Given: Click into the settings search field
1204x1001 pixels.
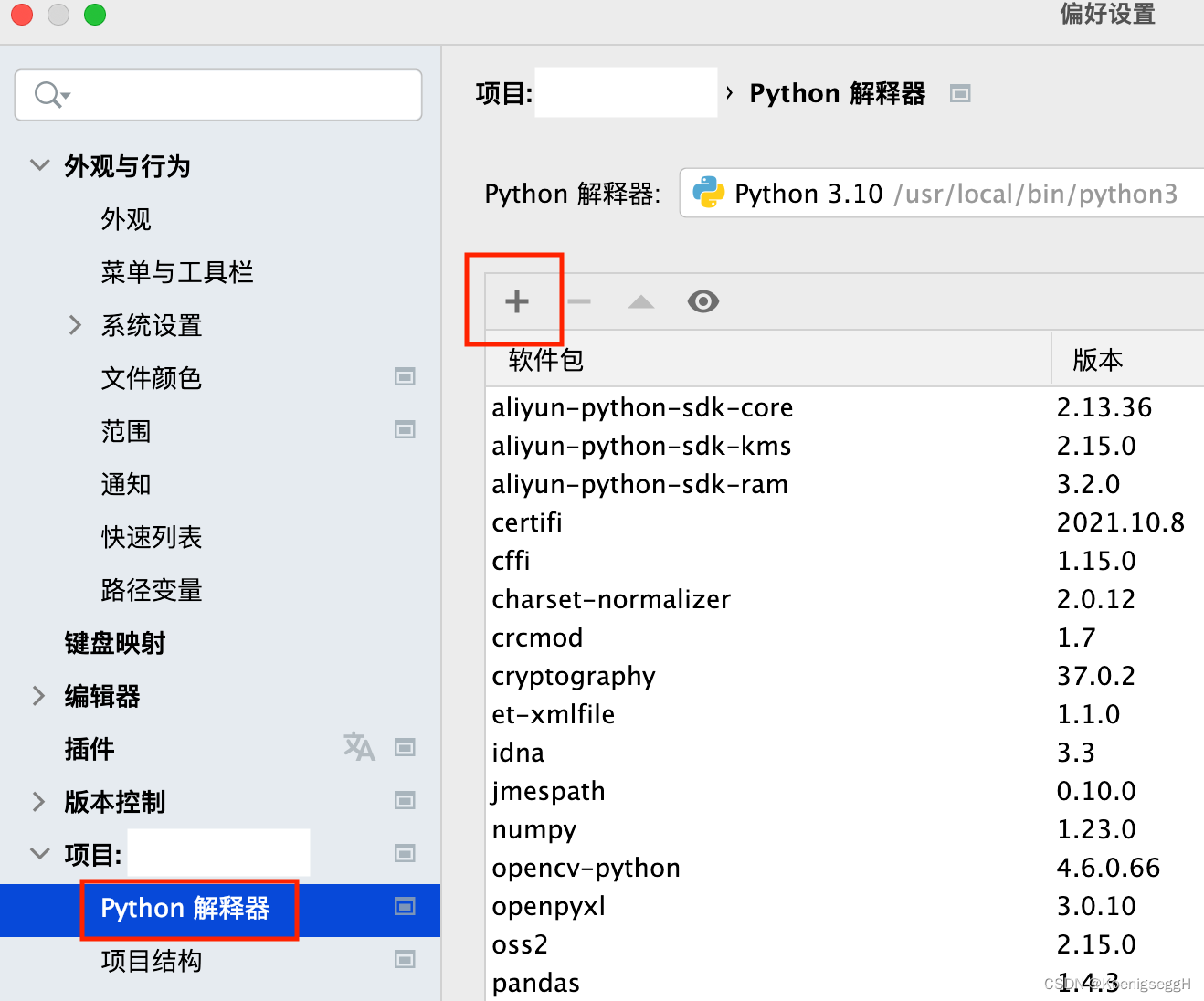Looking at the screenshot, I should 218,94.
